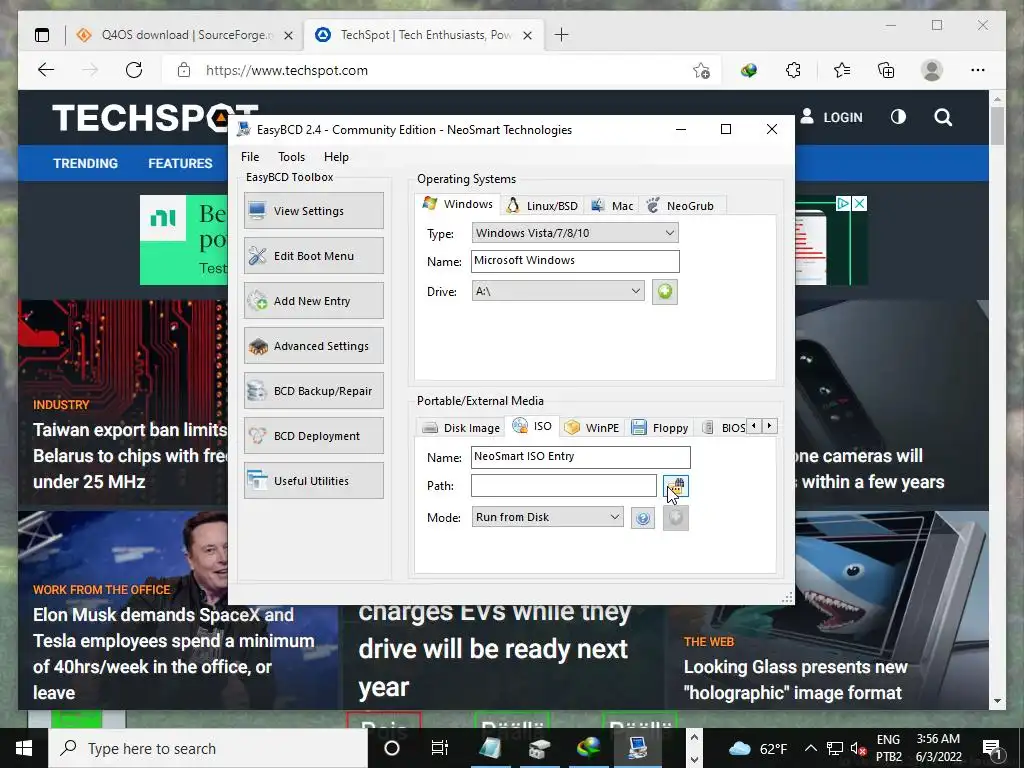Open the Help menu in EasyBCD

(x=336, y=157)
